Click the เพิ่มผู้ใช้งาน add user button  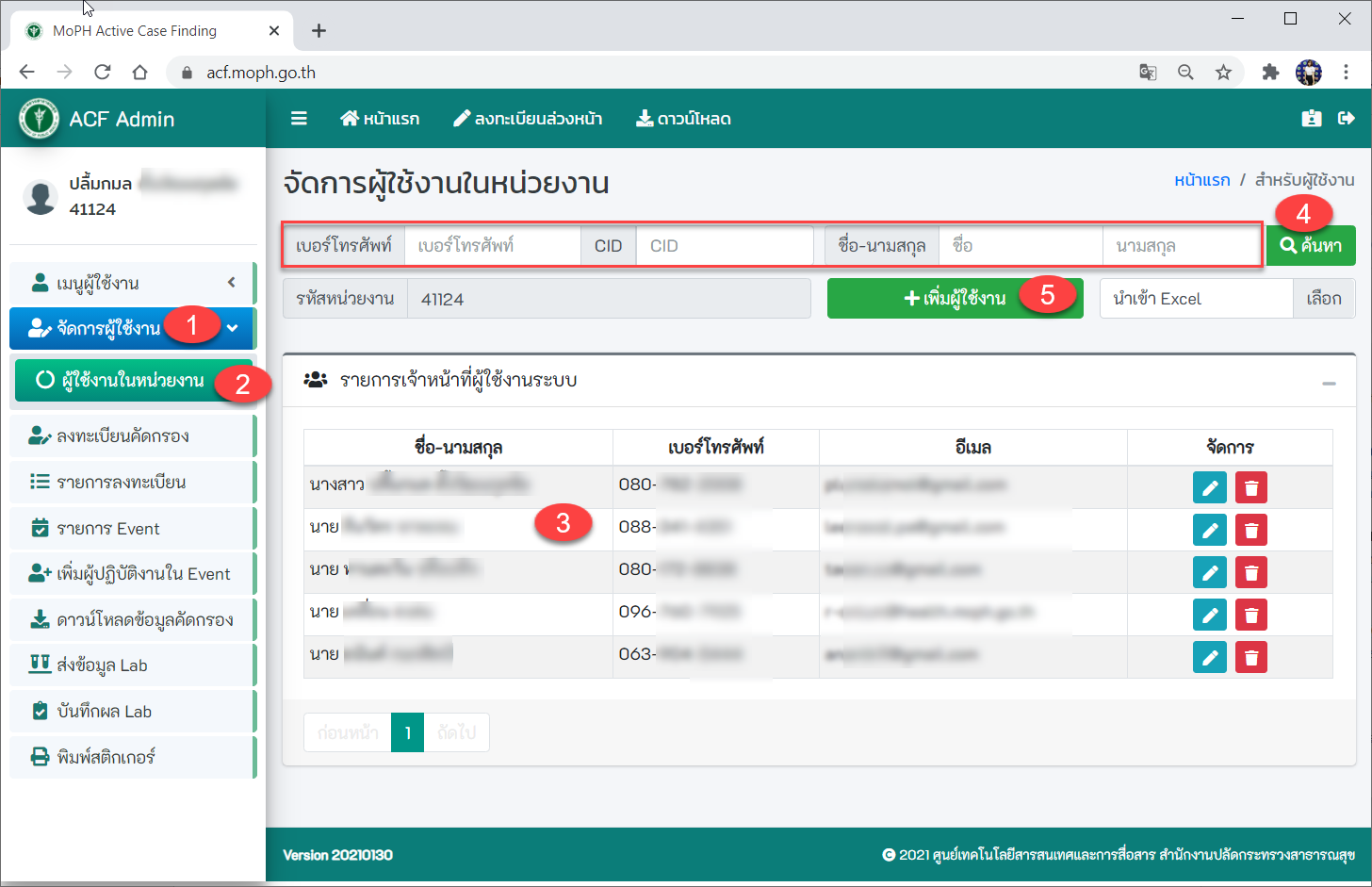(x=954, y=298)
